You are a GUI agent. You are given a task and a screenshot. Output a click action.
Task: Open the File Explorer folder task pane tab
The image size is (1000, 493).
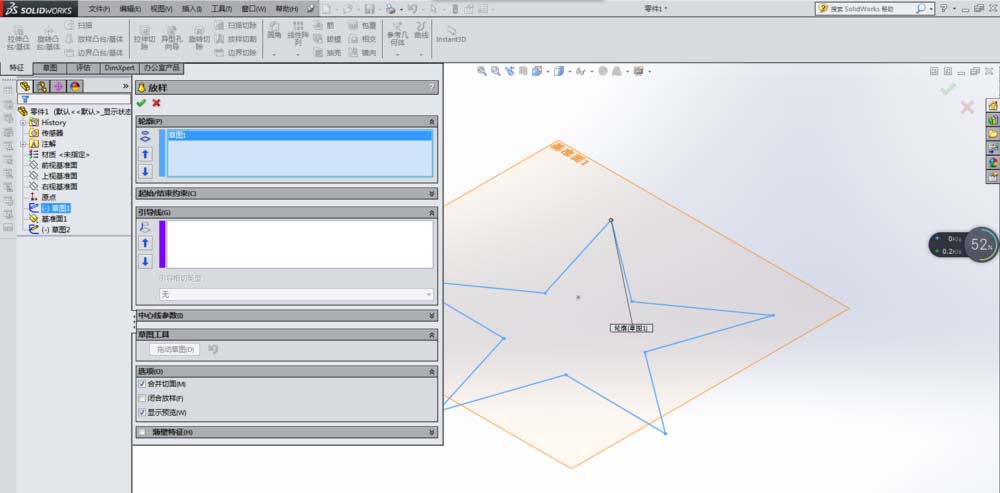tap(992, 133)
